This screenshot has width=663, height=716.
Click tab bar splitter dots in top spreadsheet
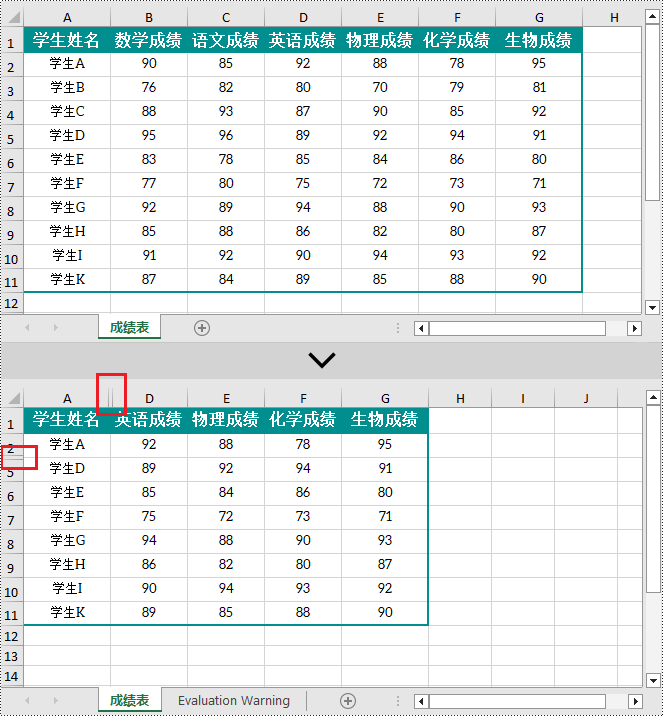pos(398,328)
